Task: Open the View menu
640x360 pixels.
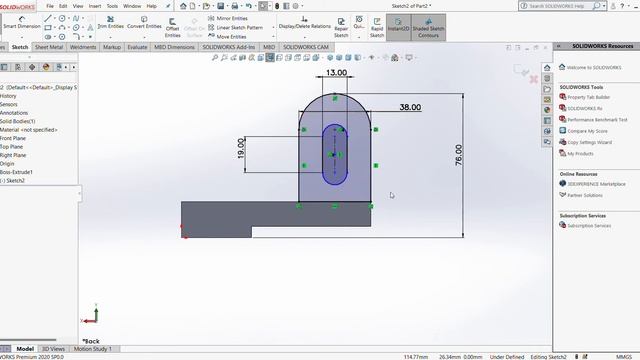Action: click(x=78, y=6)
